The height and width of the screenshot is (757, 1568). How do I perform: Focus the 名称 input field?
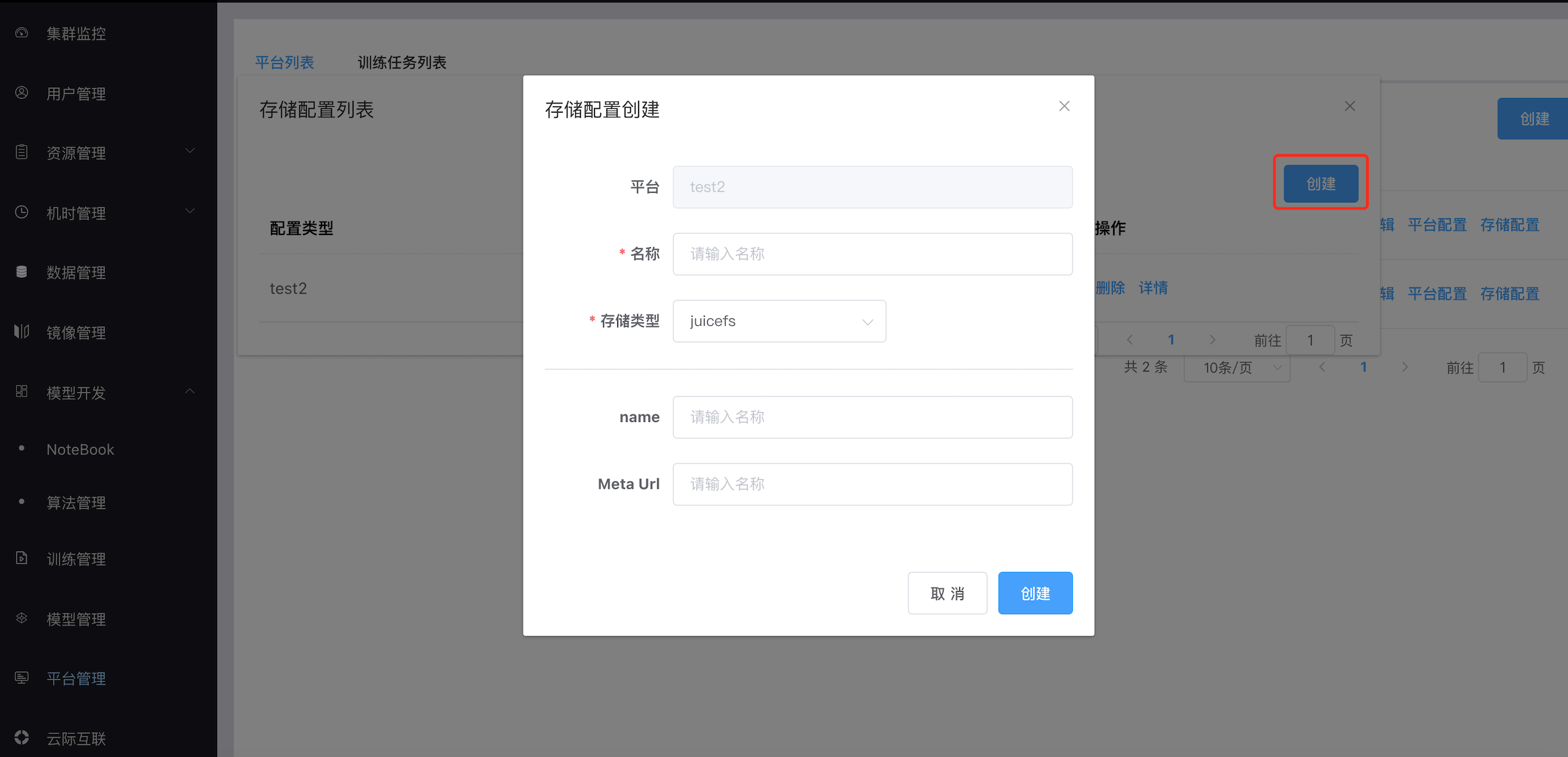(x=872, y=254)
